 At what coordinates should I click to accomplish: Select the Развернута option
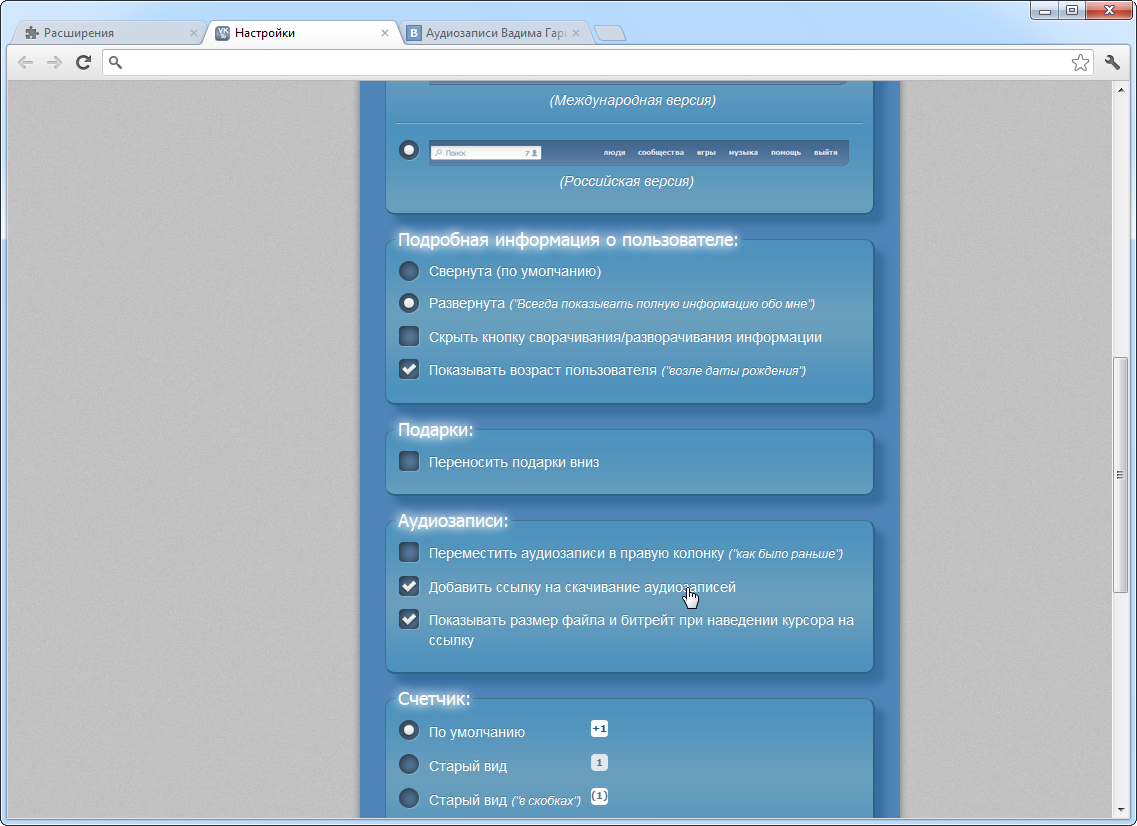point(409,303)
